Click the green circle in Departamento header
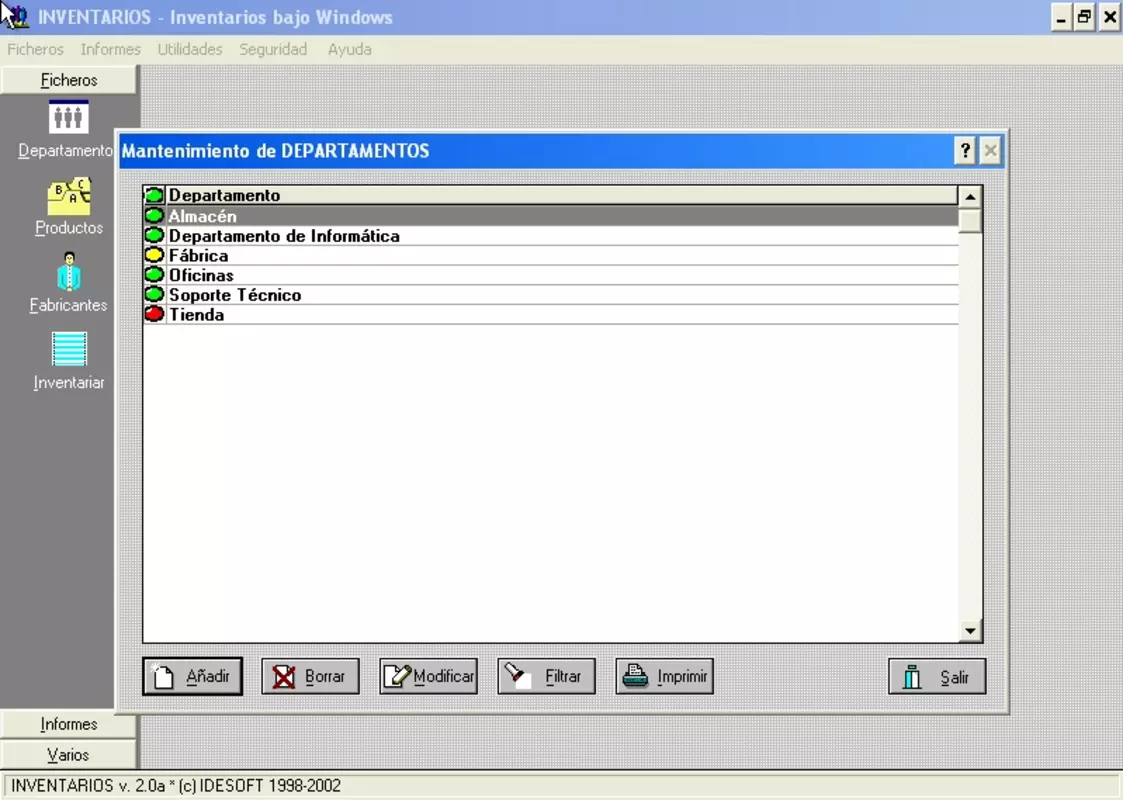The image size is (1123, 800). click(154, 195)
